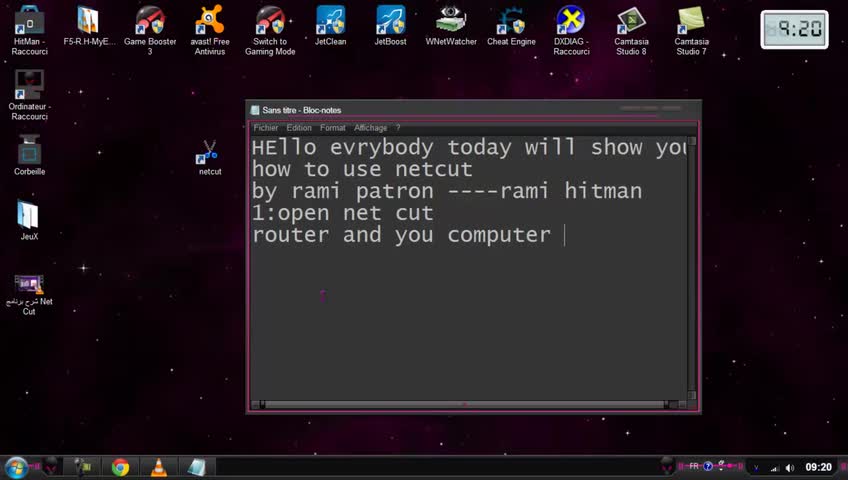Open the Format menu in Bloc-notes
Viewport: 848px width, 480px height.
[333, 128]
